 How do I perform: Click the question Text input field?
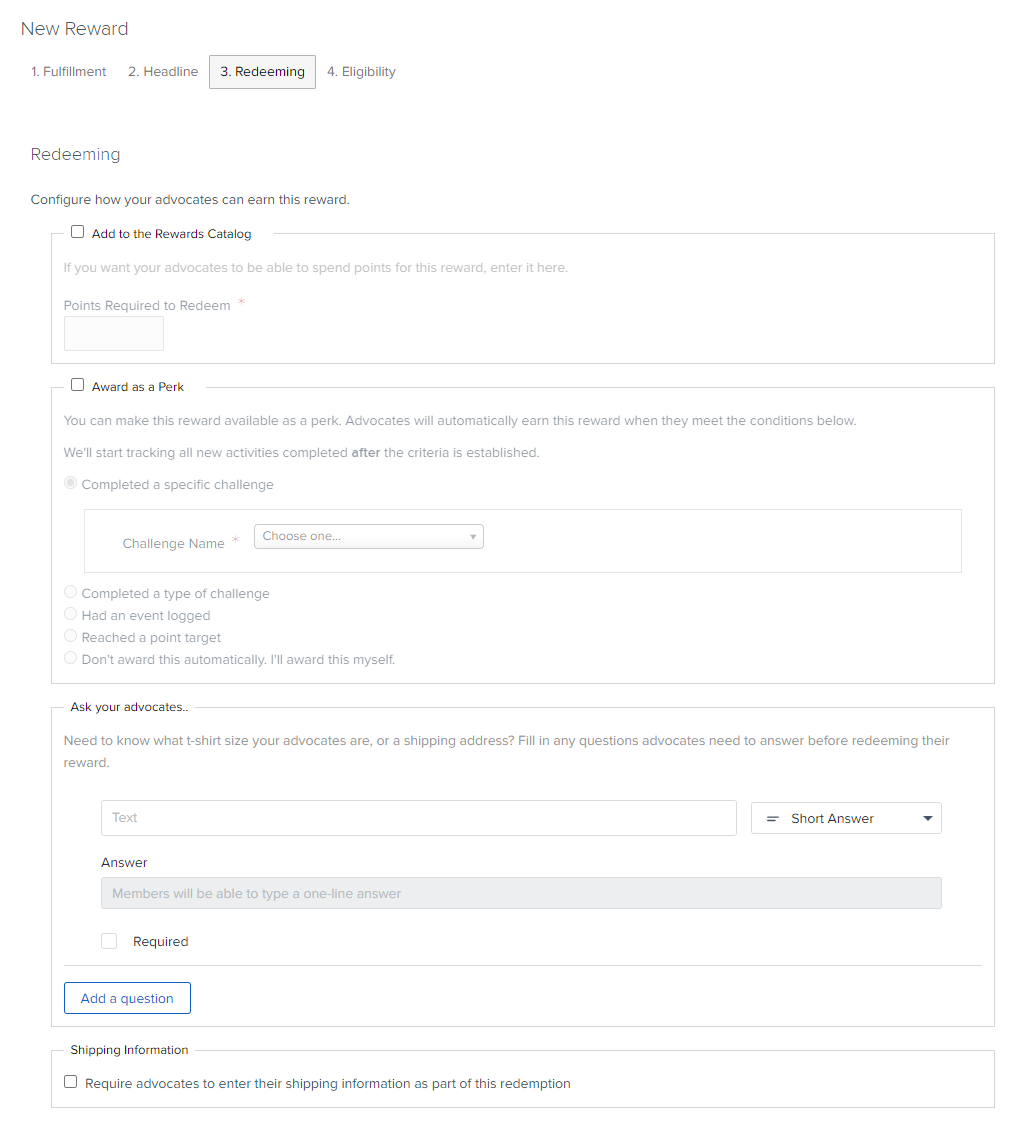click(419, 818)
